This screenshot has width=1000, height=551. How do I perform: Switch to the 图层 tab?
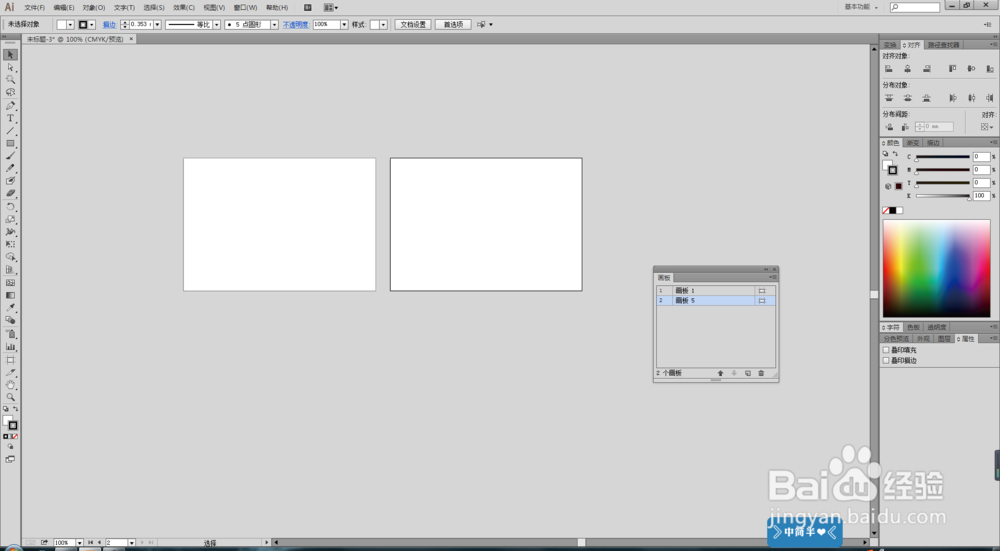point(945,339)
